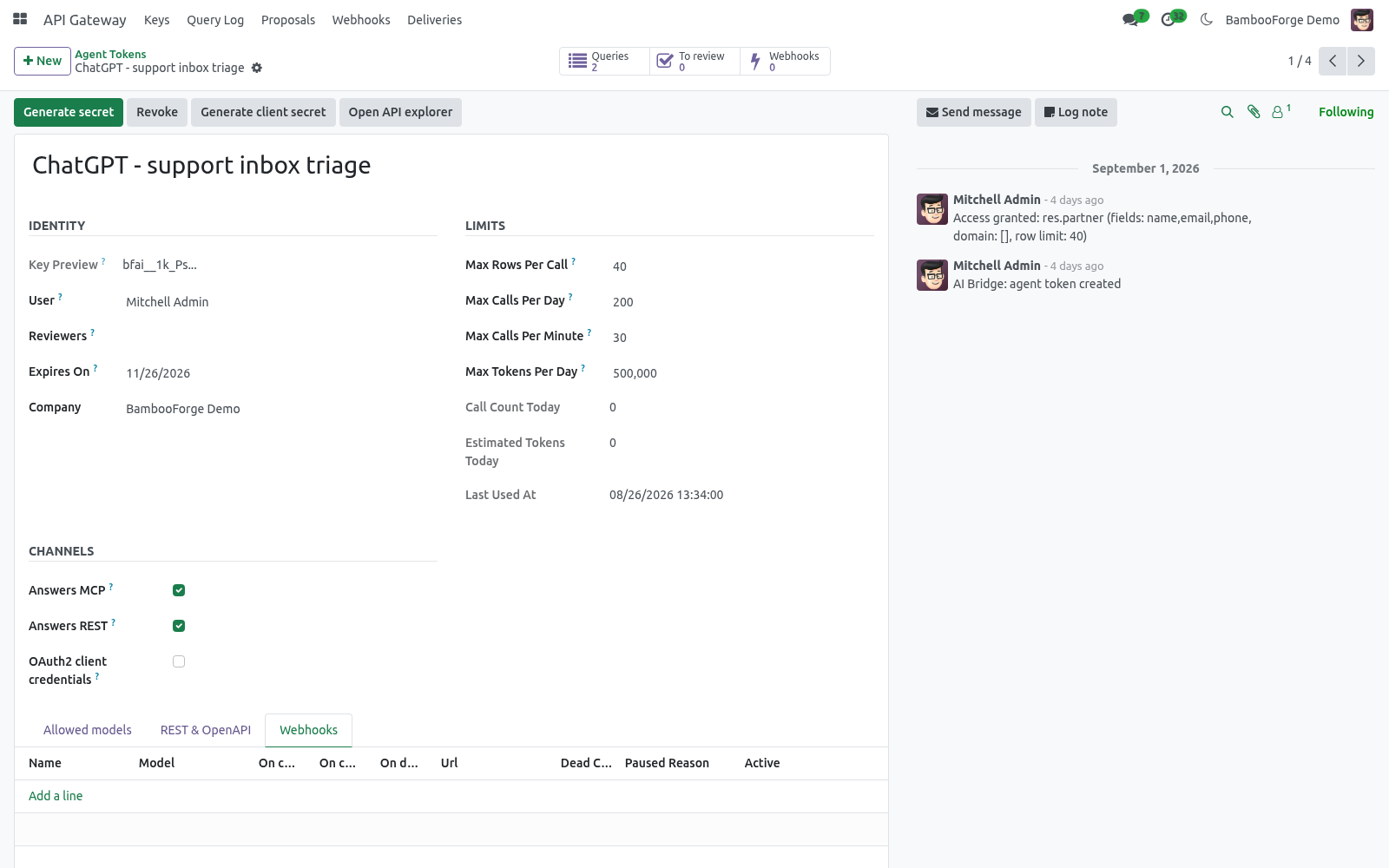This screenshot has width=1389, height=868.
Task: Click help mark next to Max Tokens Per Day
Action: (x=583, y=367)
